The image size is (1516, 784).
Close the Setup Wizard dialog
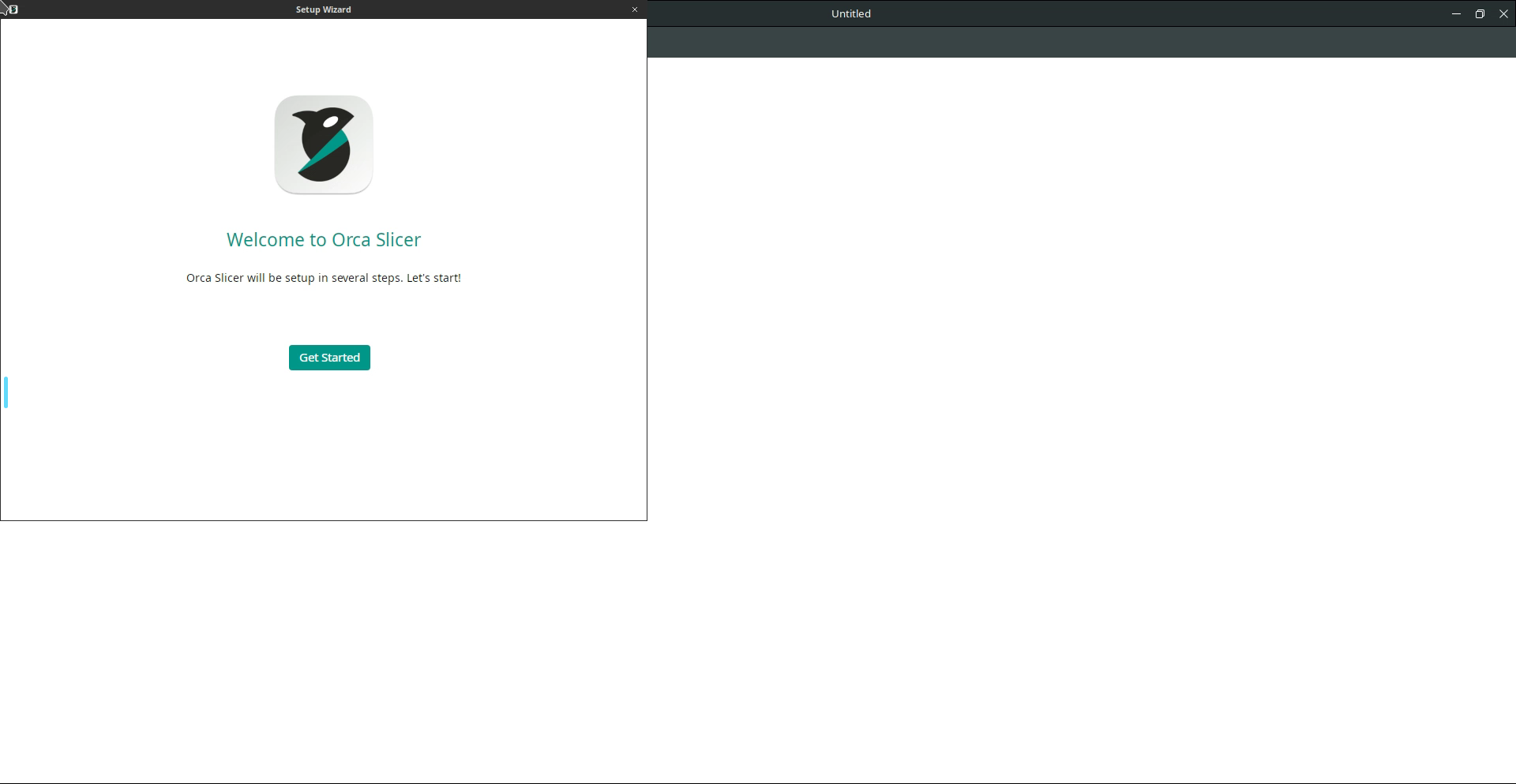[634, 9]
